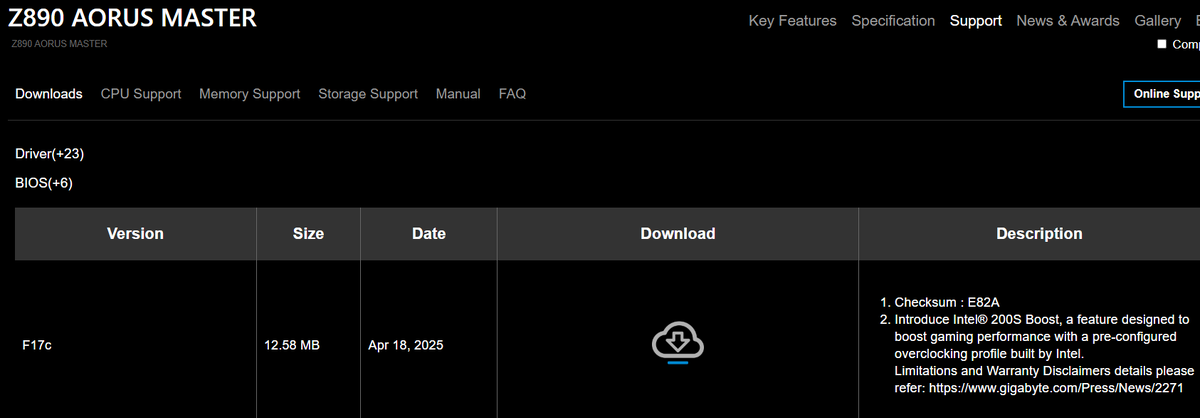Download BIOS F17c via cloud icon
This screenshot has width=1200, height=418.
(678, 343)
